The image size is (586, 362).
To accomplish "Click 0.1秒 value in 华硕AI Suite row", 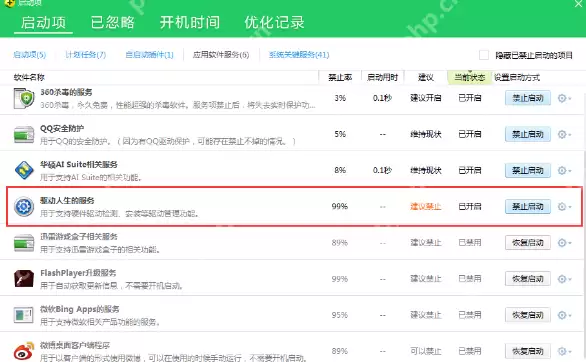I will (x=382, y=170).
